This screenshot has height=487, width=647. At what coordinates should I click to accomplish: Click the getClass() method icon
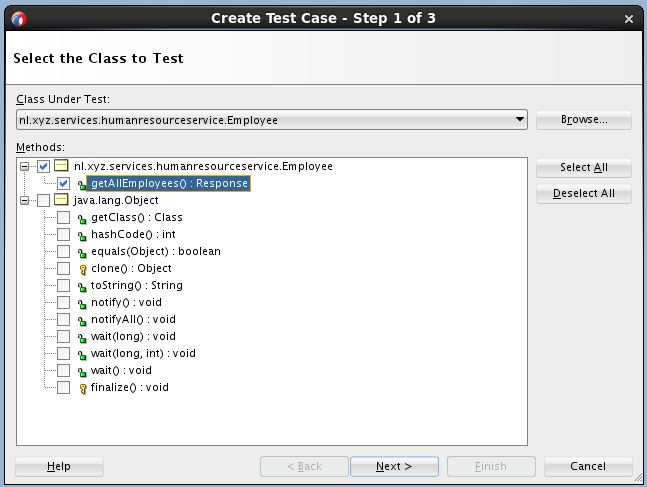tap(82, 218)
